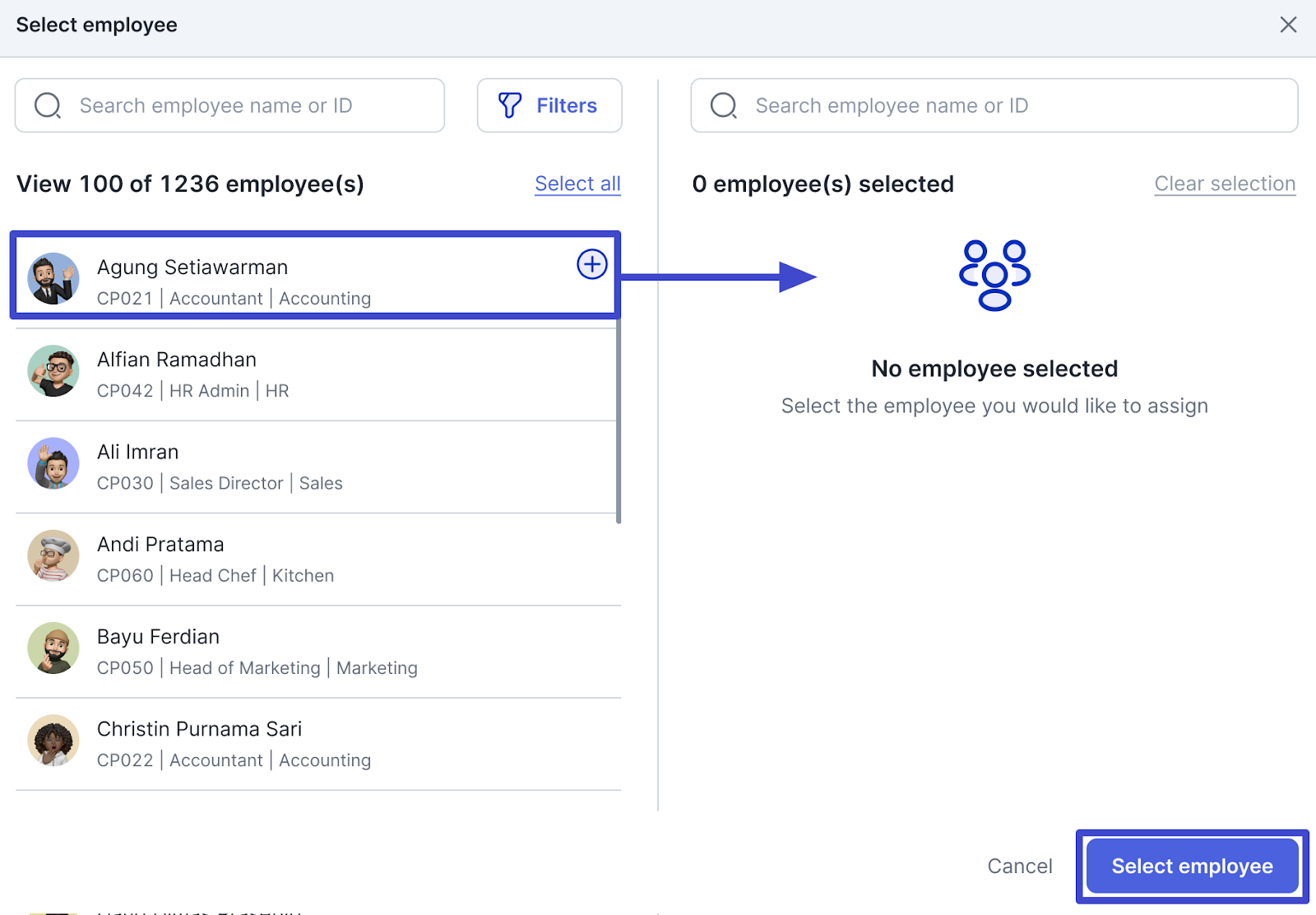Click the funnel icon in Filters button
This screenshot has width=1316, height=915.
[x=510, y=105]
